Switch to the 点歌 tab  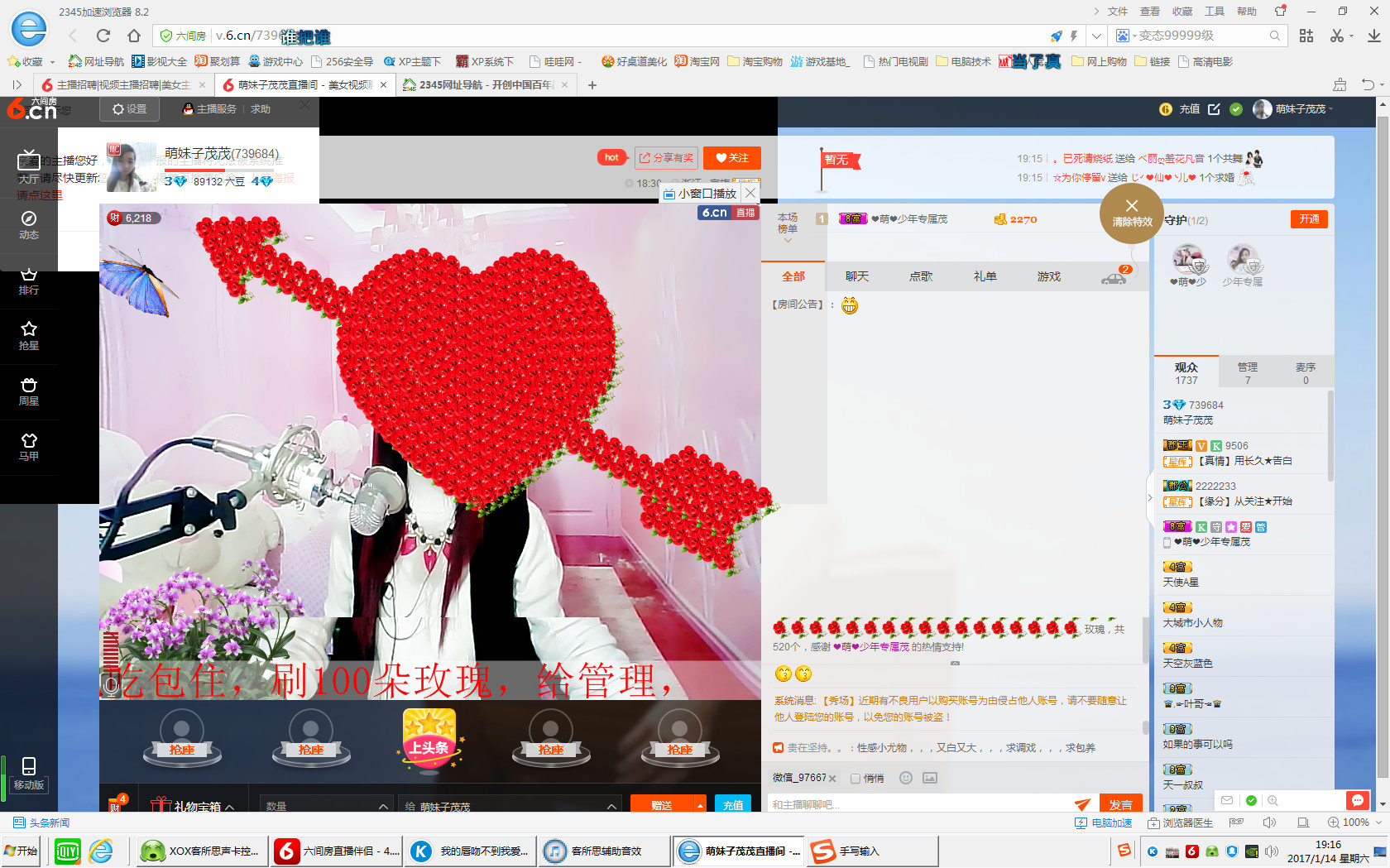pos(921,276)
